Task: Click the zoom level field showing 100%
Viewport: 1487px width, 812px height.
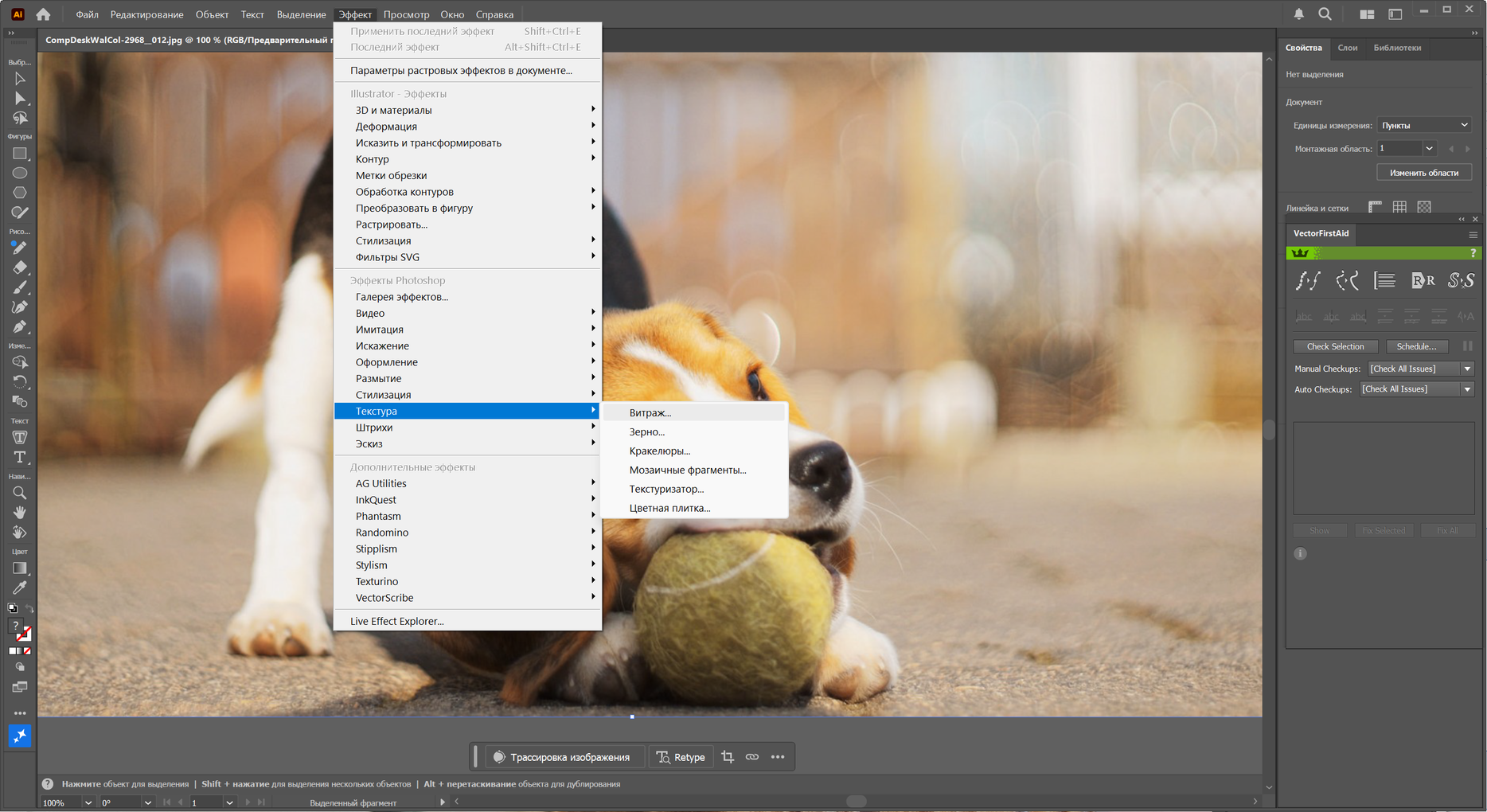Action: (x=60, y=802)
